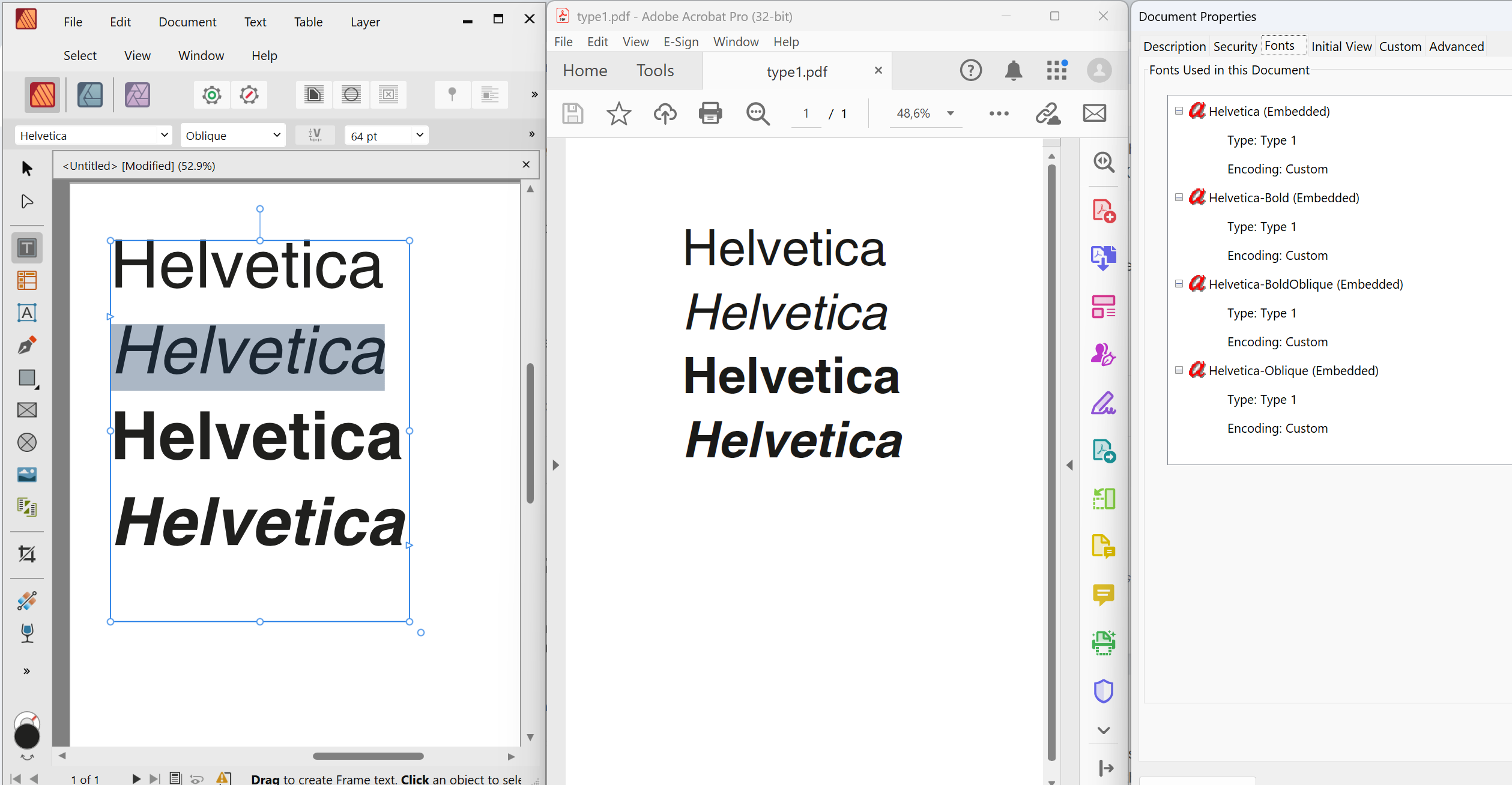Pick the Picture Frame Ellipse tool
Image resolution: width=1512 pixels, height=785 pixels.
click(27, 442)
